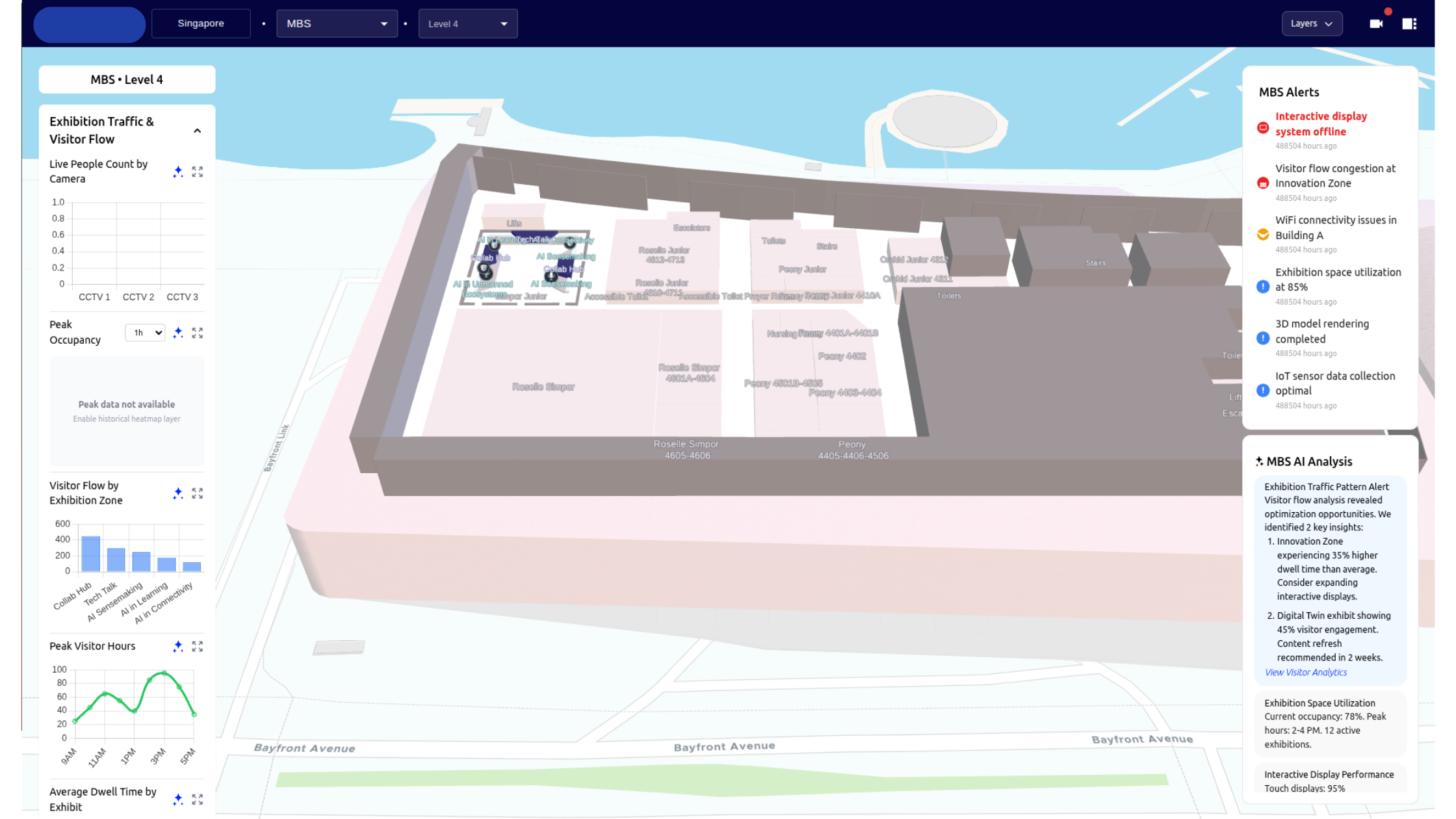The height and width of the screenshot is (819, 1456).
Task: Follow the View Visitor Analytics link
Action: (1305, 672)
